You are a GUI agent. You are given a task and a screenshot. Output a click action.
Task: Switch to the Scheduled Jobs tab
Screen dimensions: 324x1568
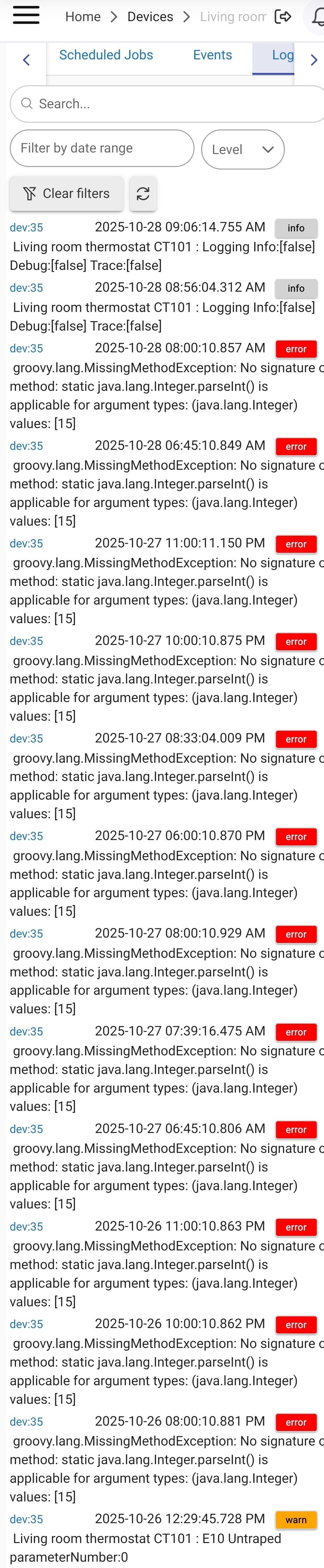point(106,55)
